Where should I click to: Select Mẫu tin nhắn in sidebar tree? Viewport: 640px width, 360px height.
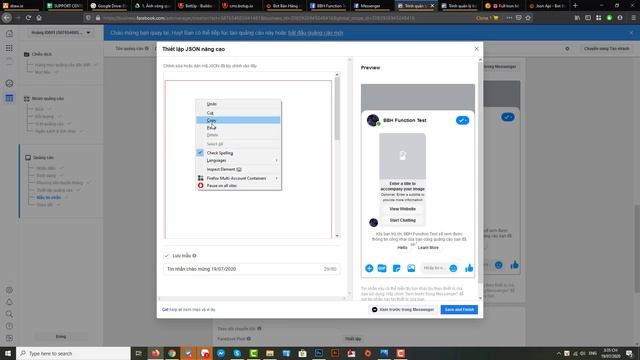tap(49, 198)
